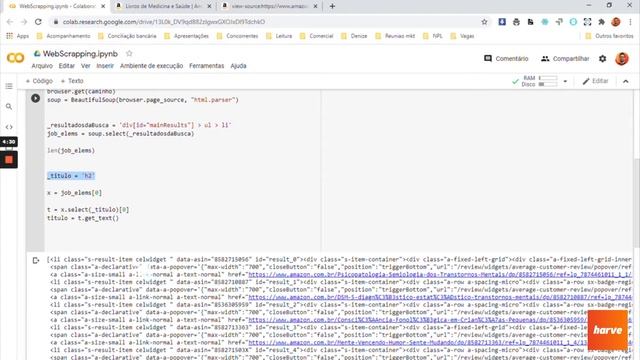Collapse the header with the chevron arrow
This screenshot has height=360, width=640.
[626, 81]
